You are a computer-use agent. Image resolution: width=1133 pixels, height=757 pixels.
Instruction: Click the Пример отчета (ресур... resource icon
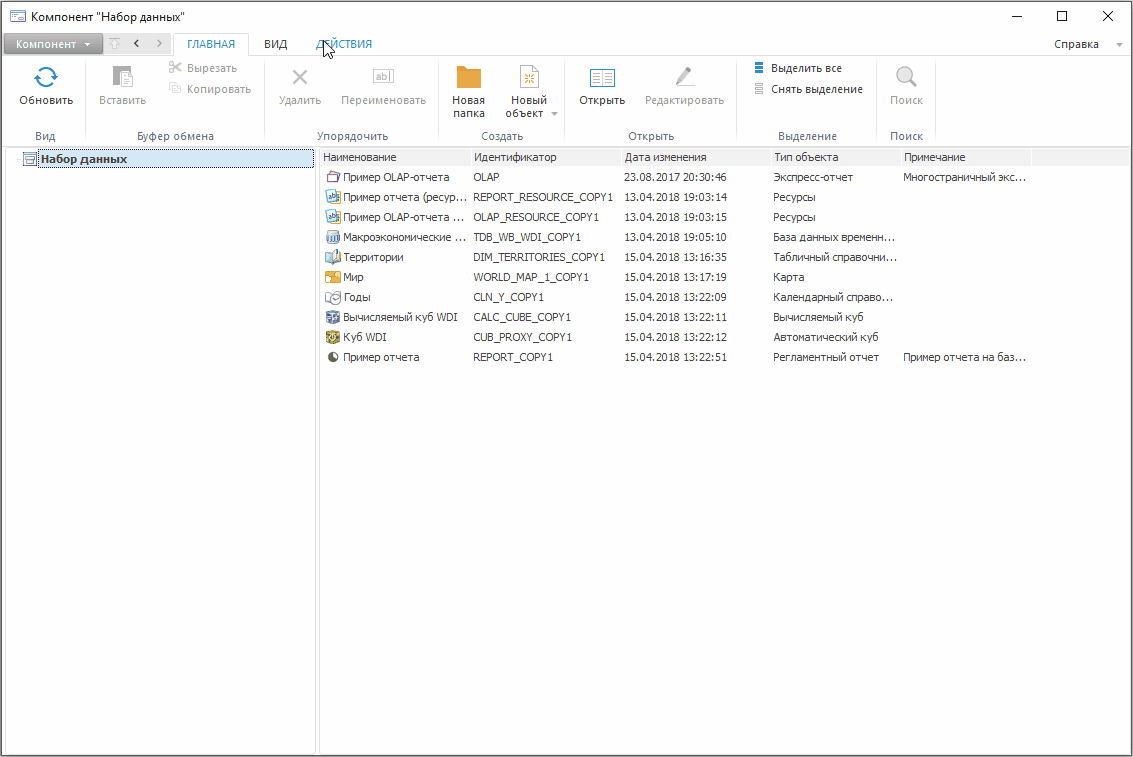(332, 196)
